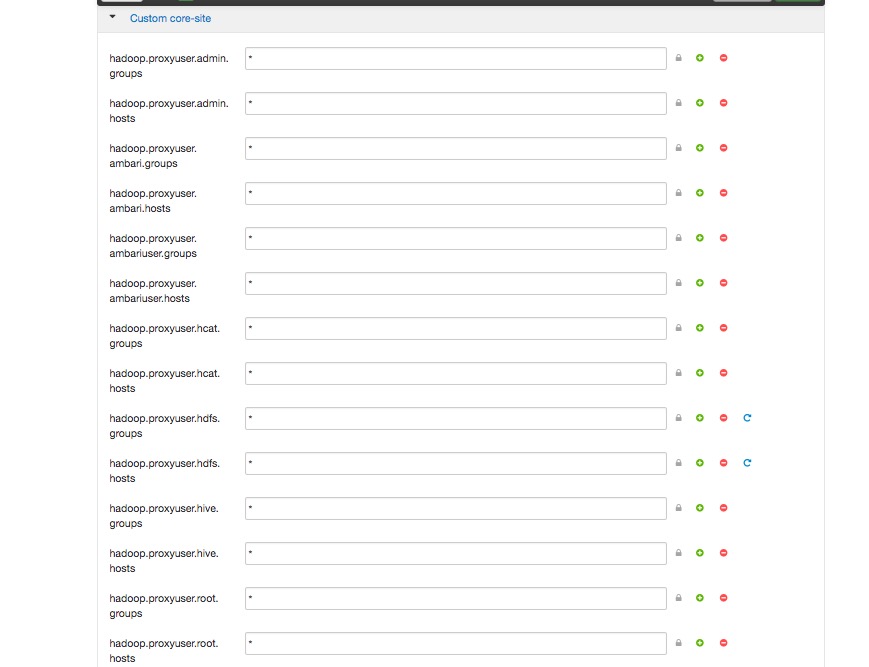Add an override for hadoop.proxyuser.hcat.groups
This screenshot has width=869, height=667.
(699, 328)
